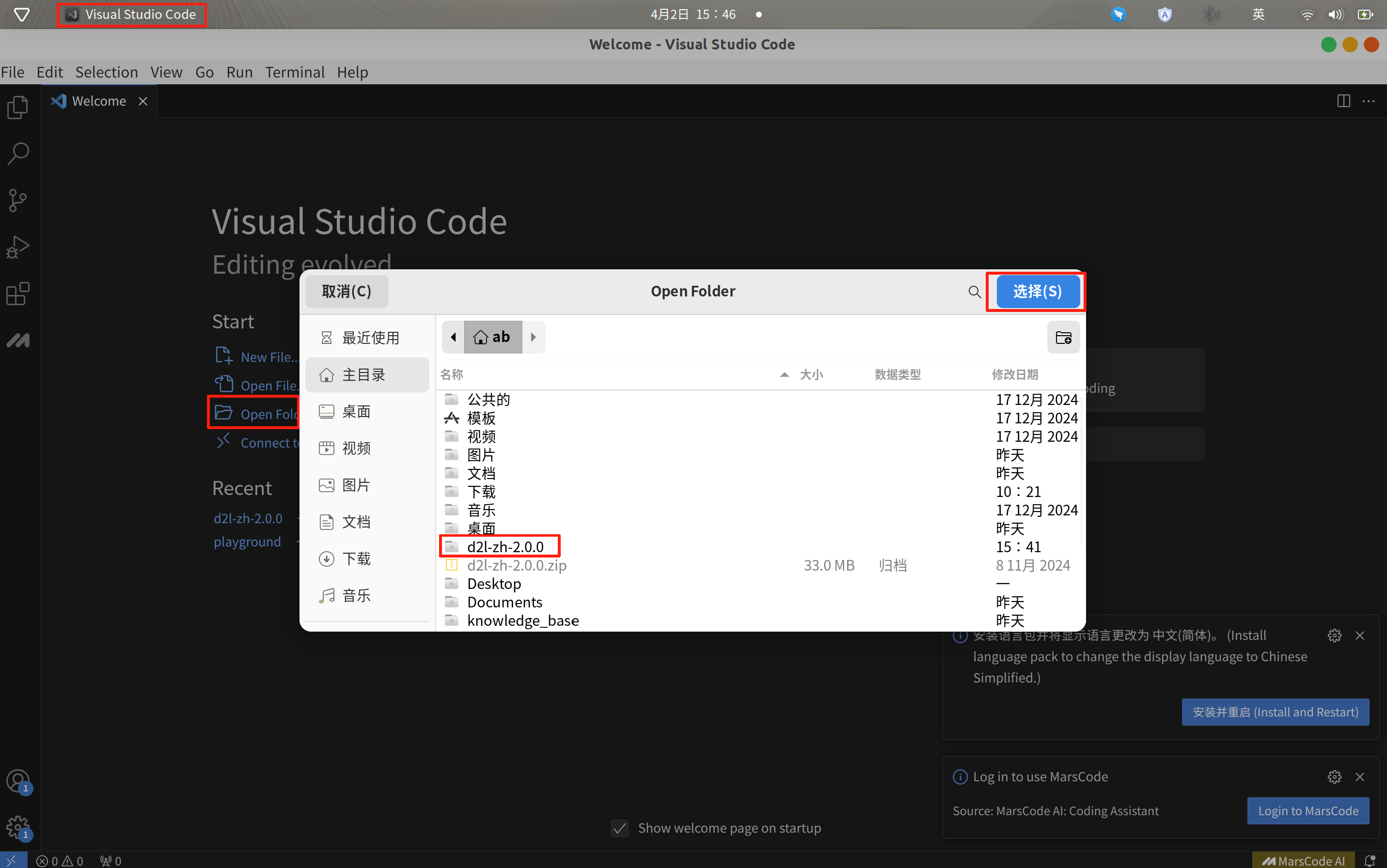The height and width of the screenshot is (868, 1387).
Task: Expand the breadcrumb forward arrow next to ab
Action: 533,337
